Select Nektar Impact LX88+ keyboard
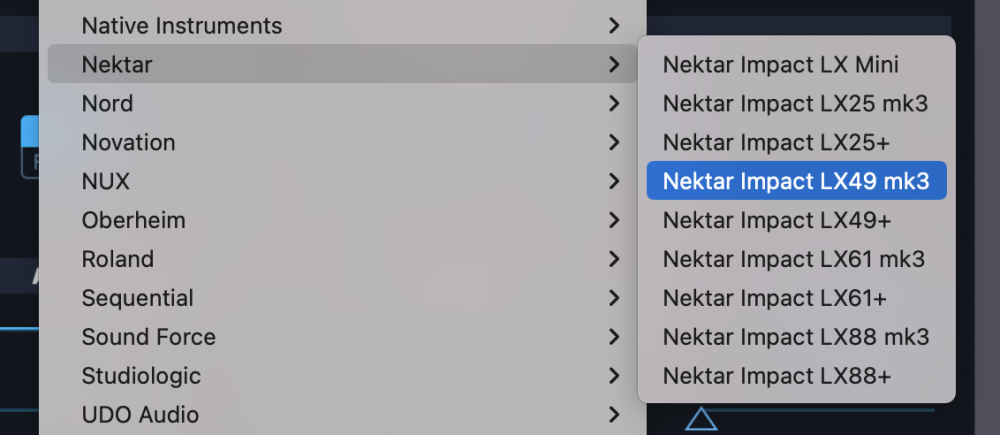 coord(777,376)
